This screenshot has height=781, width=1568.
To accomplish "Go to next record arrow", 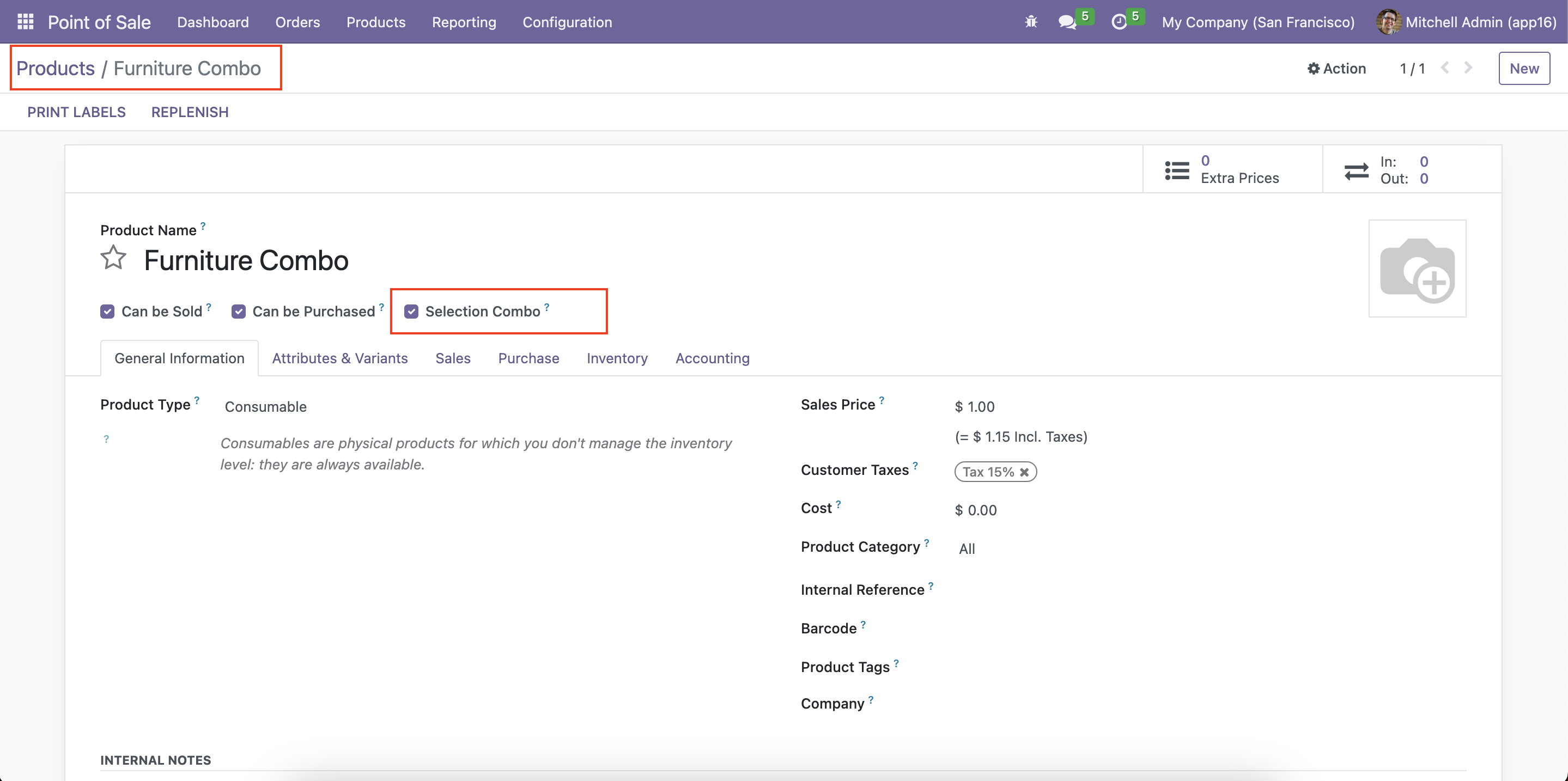I will coord(1468,68).
